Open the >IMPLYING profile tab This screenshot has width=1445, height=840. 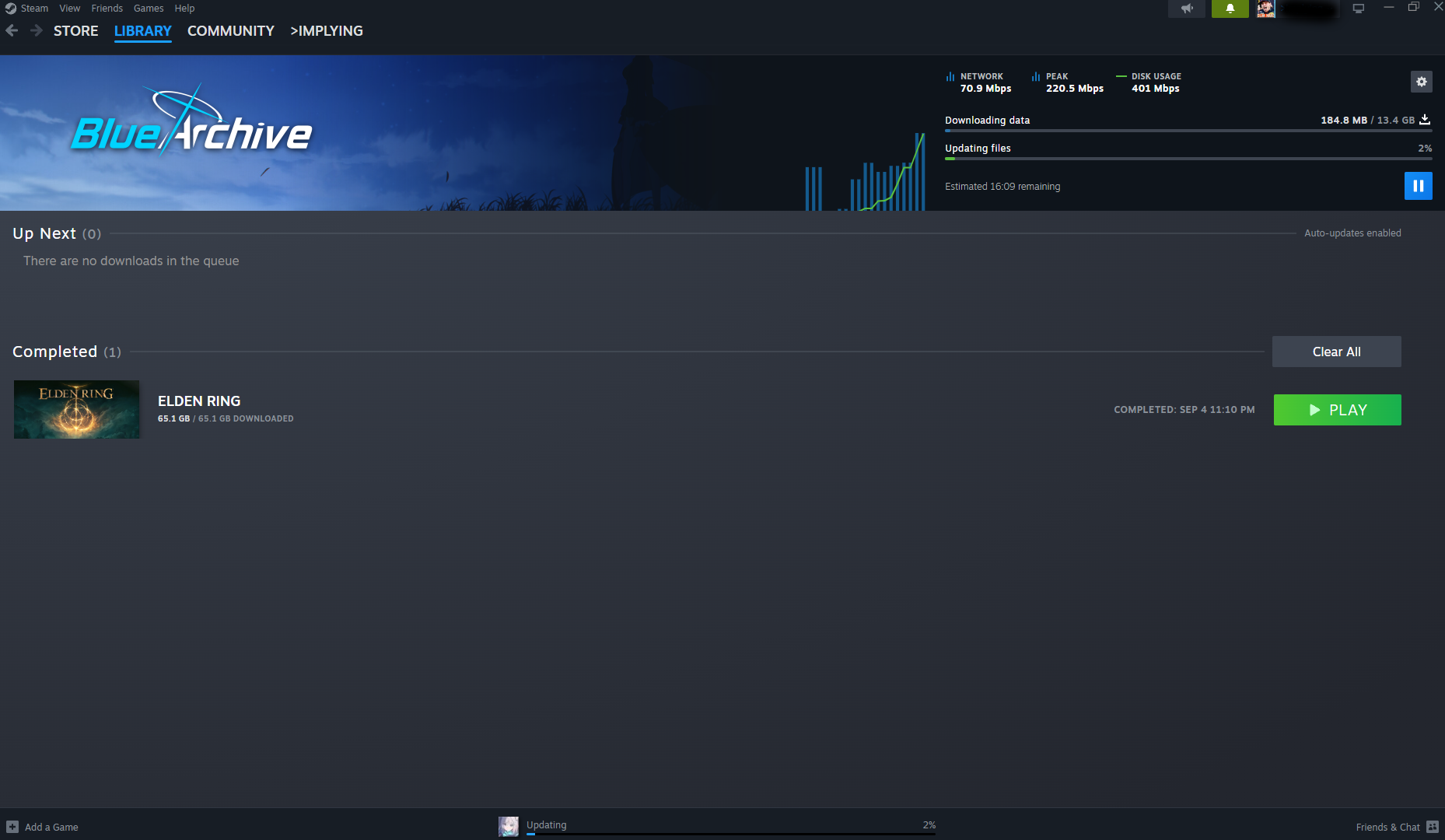(327, 31)
